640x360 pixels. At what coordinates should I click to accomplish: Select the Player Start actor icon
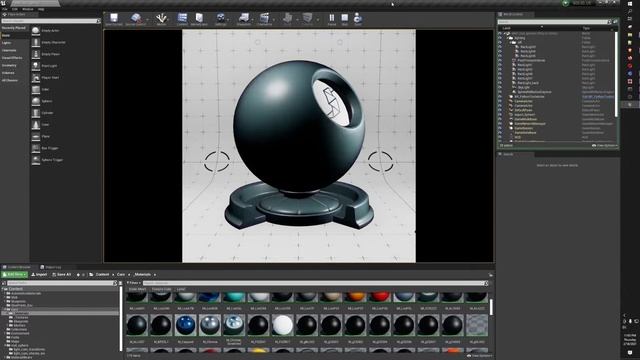coord(36,78)
